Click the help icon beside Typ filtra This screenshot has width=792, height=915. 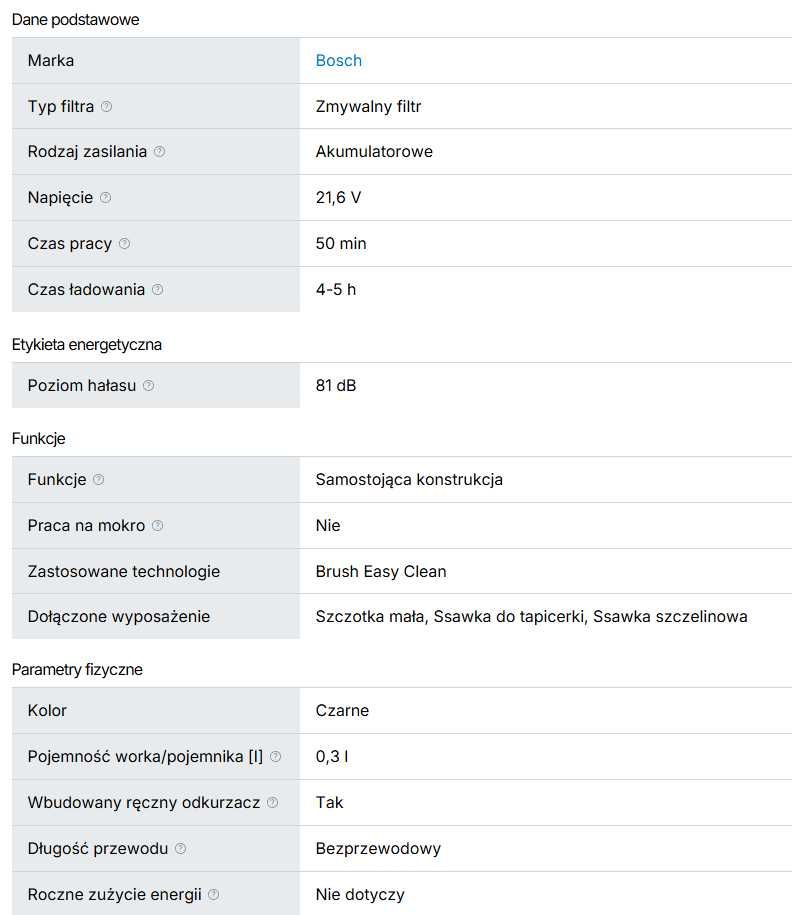pos(106,106)
